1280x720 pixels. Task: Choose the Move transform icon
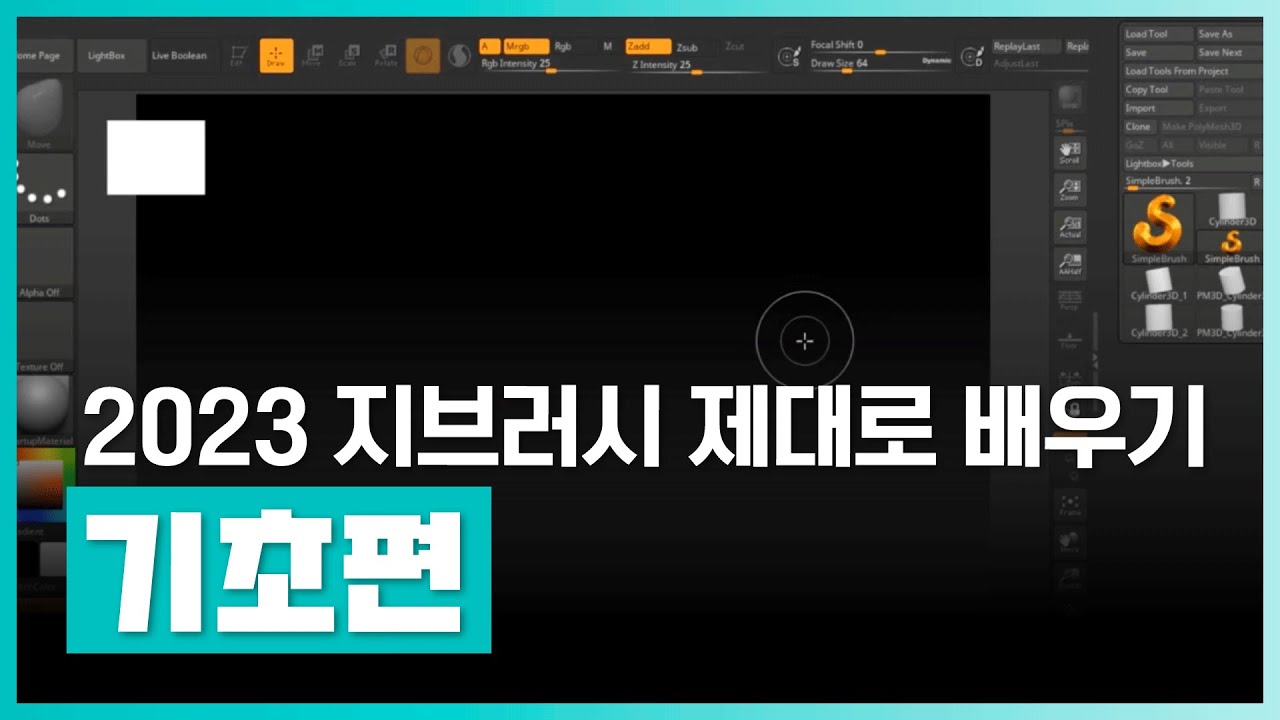(312, 55)
